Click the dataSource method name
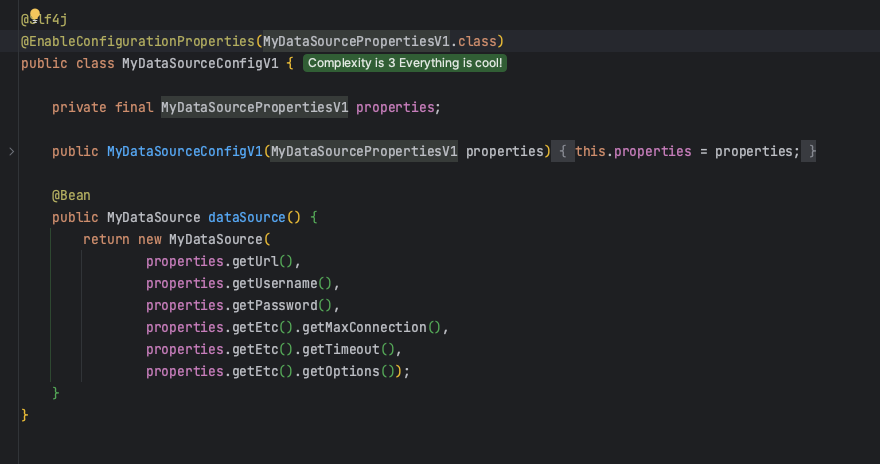Screen dimensions: 880x464 pyautogui.click(x=247, y=217)
